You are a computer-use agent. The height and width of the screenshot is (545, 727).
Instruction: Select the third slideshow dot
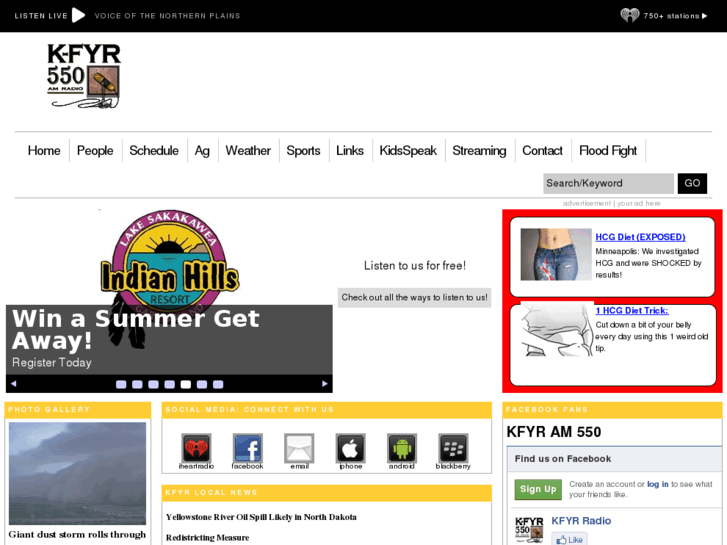[x=153, y=384]
